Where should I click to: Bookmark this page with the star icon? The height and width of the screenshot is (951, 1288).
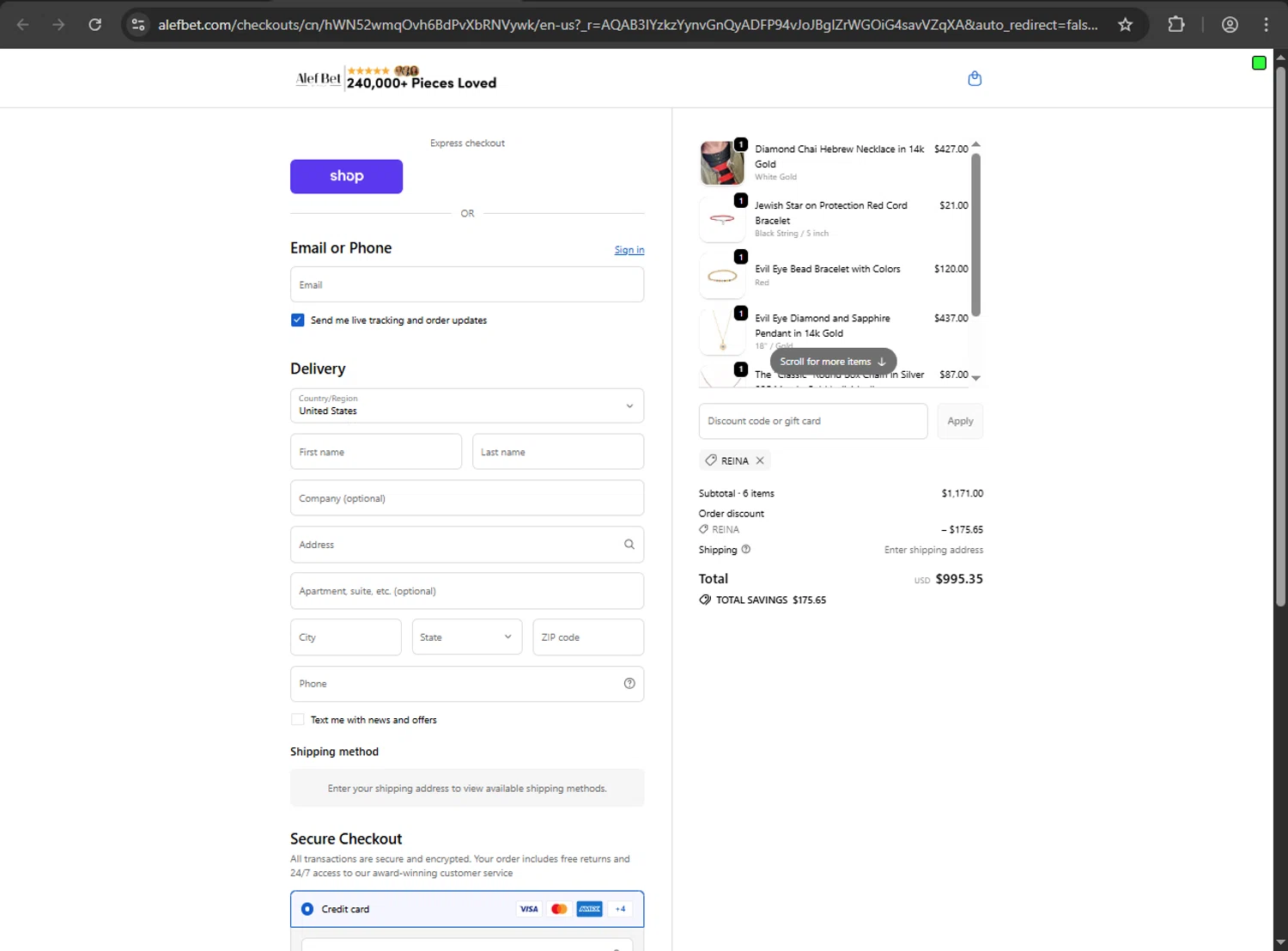(x=1125, y=24)
